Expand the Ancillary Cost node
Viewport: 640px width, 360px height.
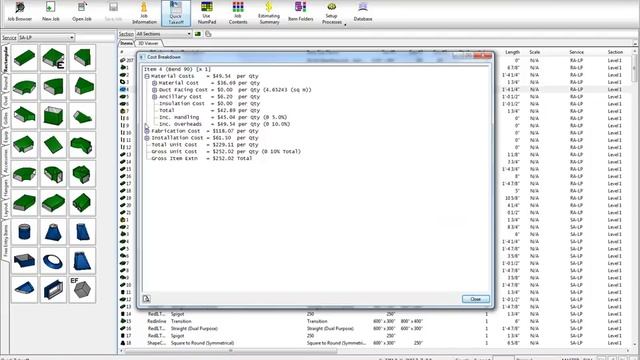(155, 97)
